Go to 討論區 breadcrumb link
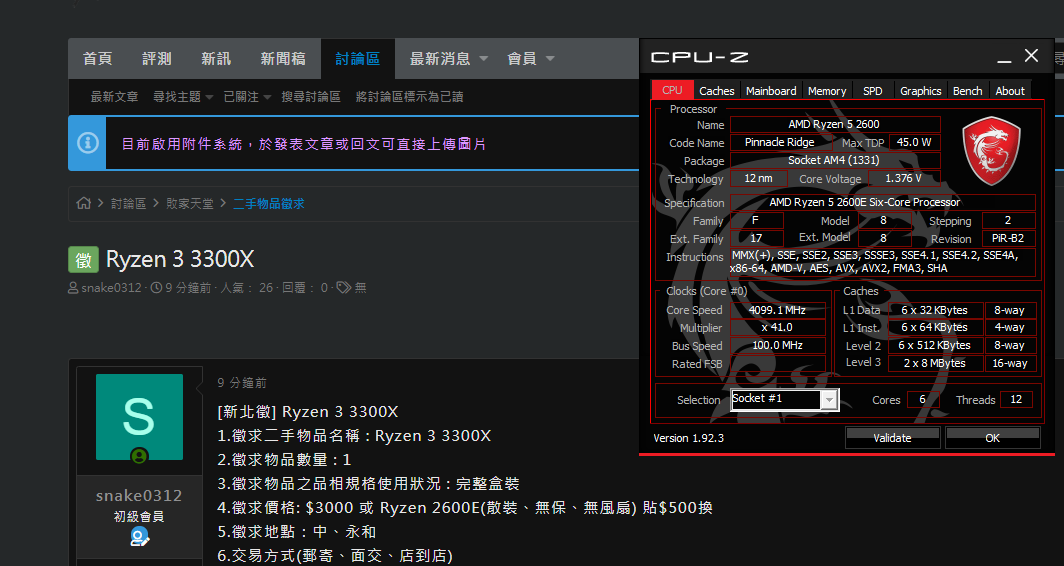This screenshot has width=1064, height=566. pyautogui.click(x=128, y=204)
